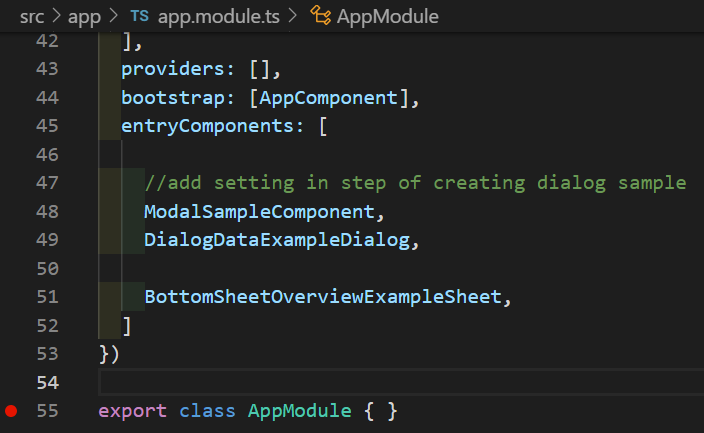Click line number 52 in the gutter

47,326
